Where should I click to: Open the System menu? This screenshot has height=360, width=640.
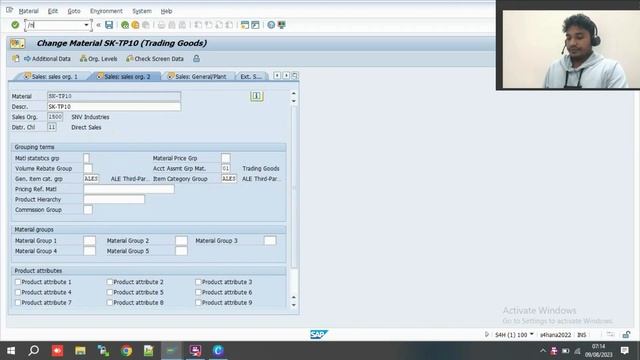coord(142,11)
